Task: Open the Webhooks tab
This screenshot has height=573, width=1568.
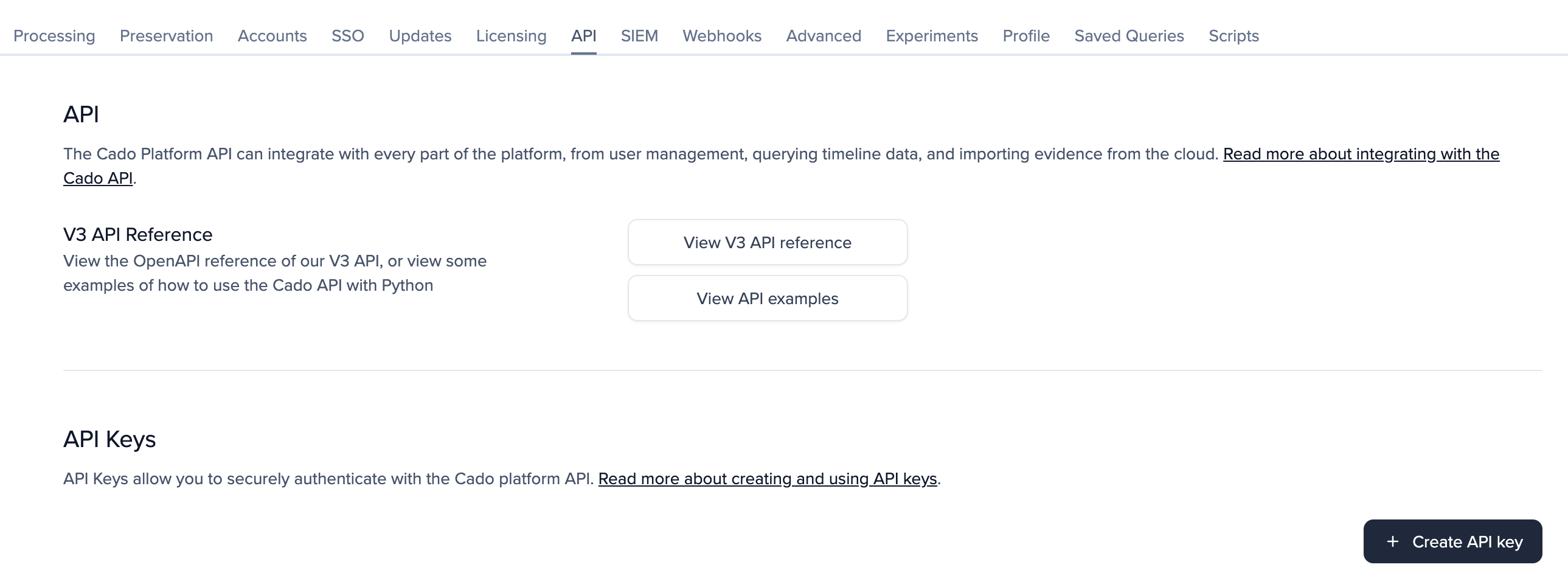Action: 722,36
